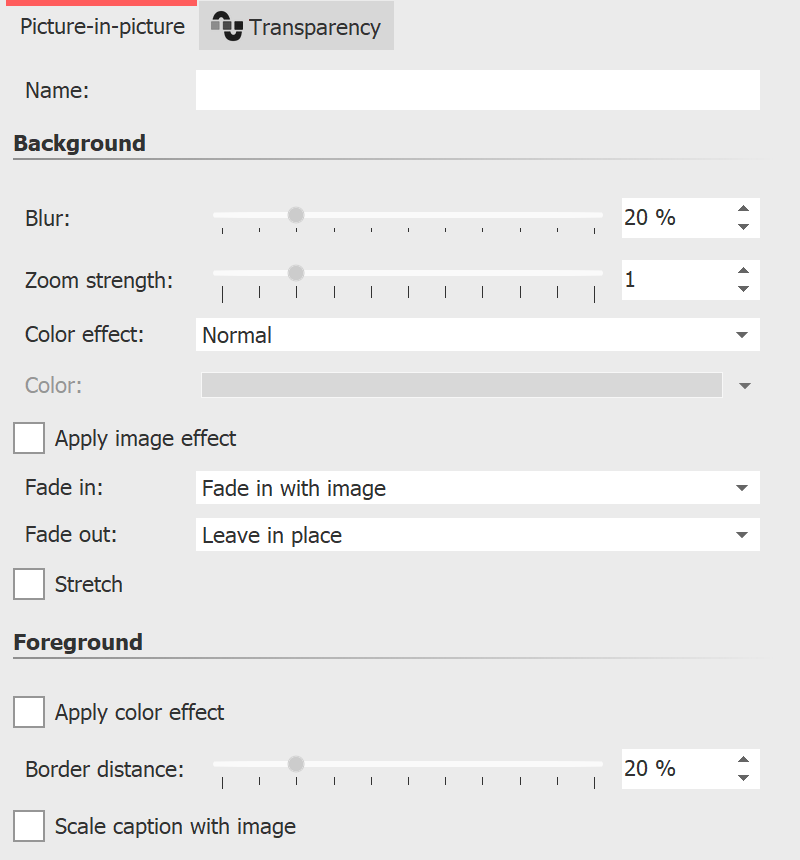Select the Color swatch bar
The height and width of the screenshot is (860, 800).
[x=463, y=385]
